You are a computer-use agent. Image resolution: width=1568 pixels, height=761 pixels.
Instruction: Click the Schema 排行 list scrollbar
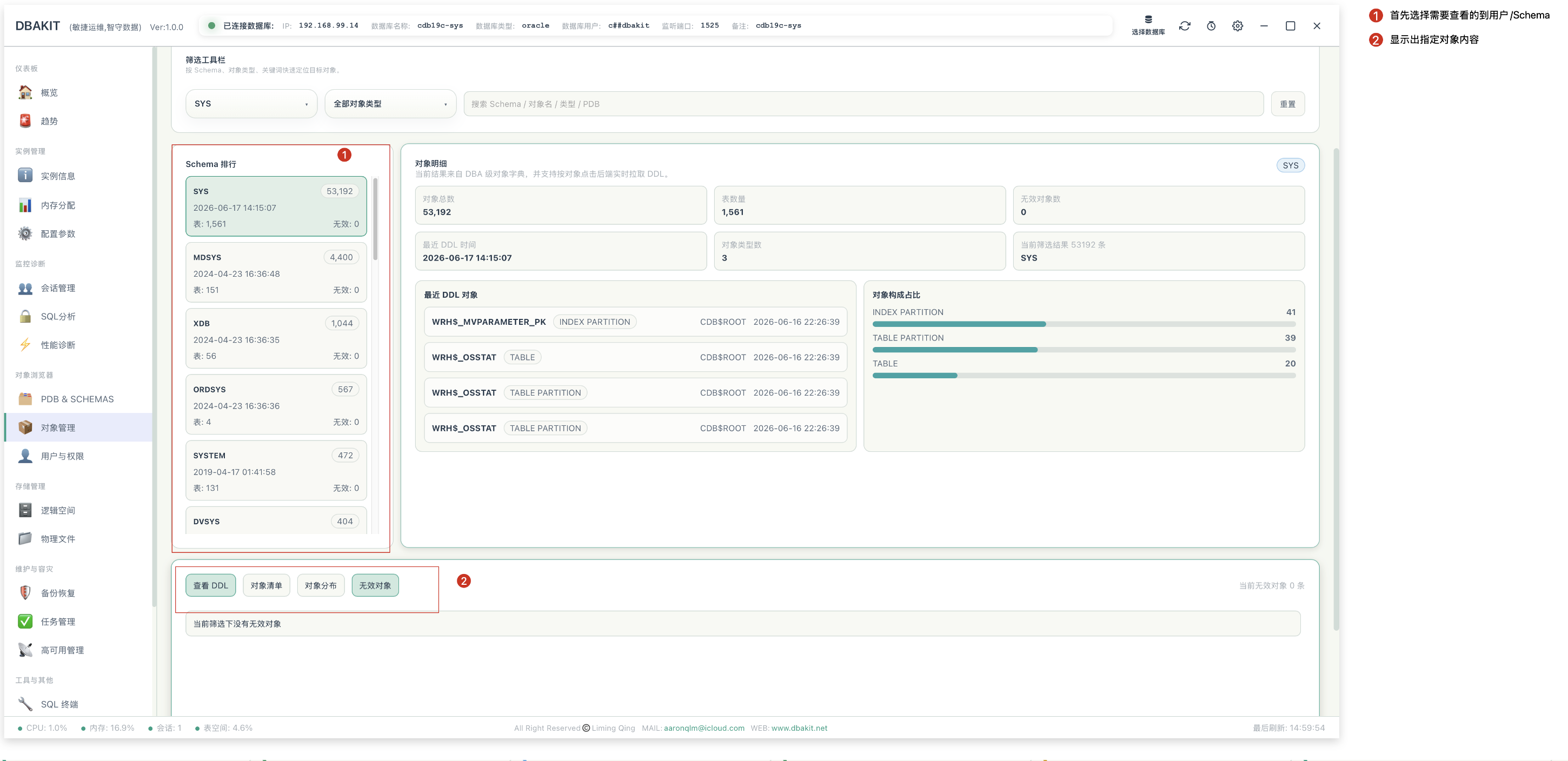pos(376,219)
